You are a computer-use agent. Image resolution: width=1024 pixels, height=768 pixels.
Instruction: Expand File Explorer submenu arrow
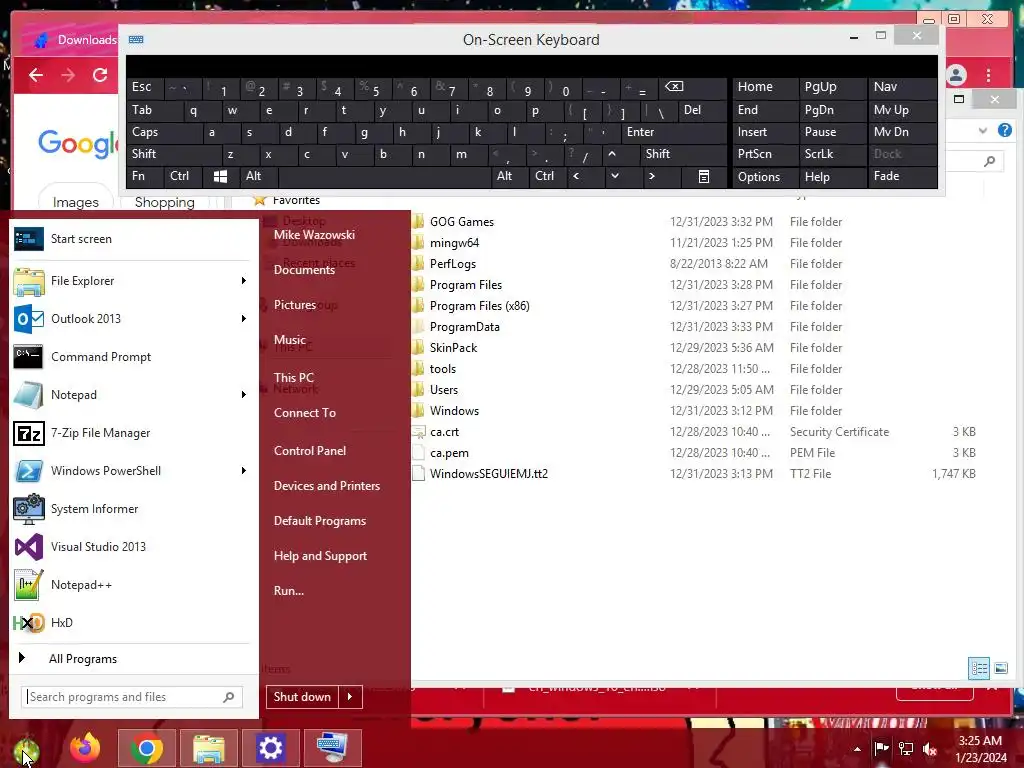[244, 281]
